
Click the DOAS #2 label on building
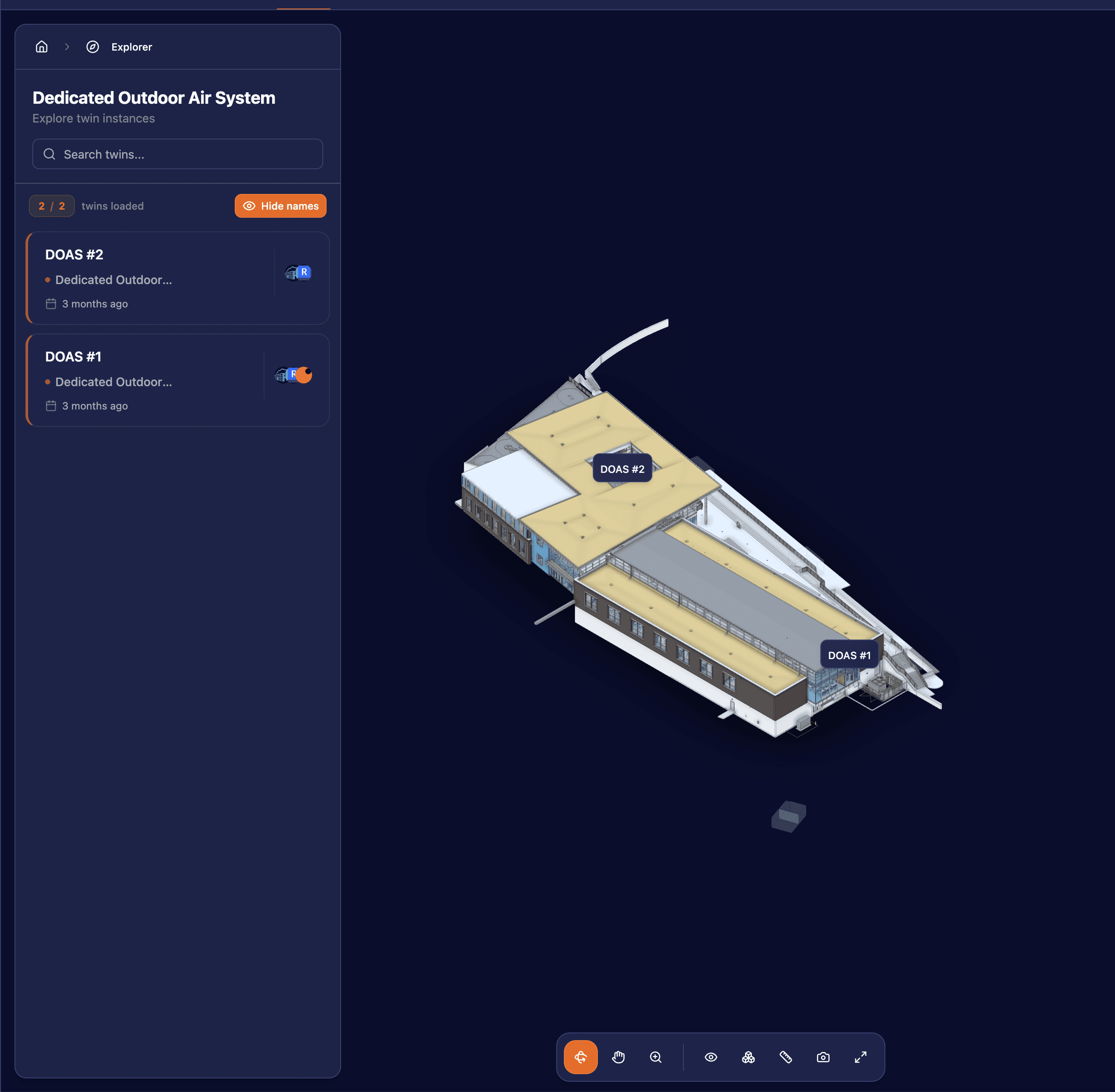tap(622, 469)
